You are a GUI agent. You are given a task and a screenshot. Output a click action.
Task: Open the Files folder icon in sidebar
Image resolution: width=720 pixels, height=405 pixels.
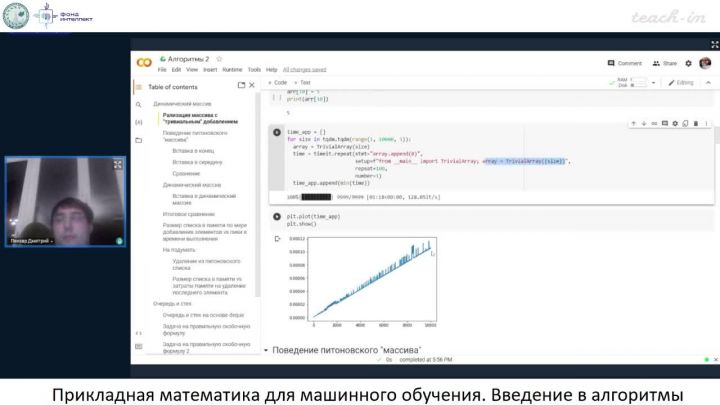pos(139,139)
